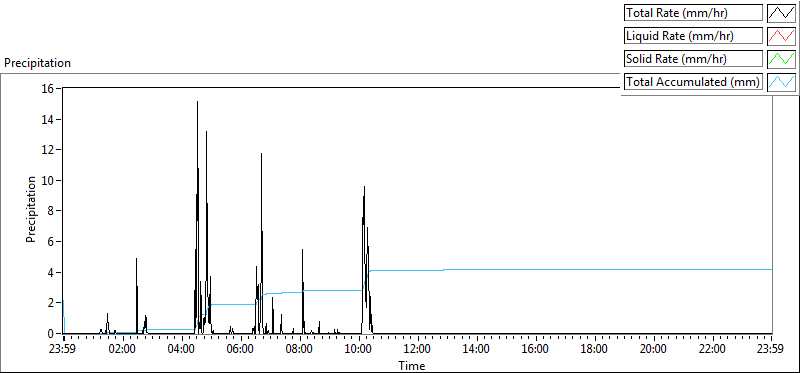
Task: Click the 2 y-axis tick label
Action: point(52,303)
